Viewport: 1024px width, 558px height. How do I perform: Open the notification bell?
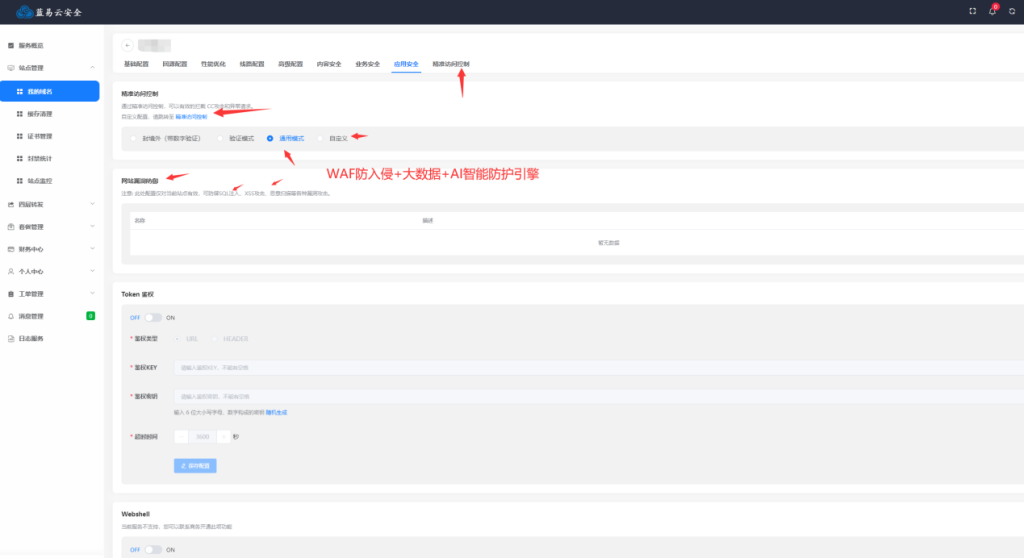pyautogui.click(x=993, y=11)
